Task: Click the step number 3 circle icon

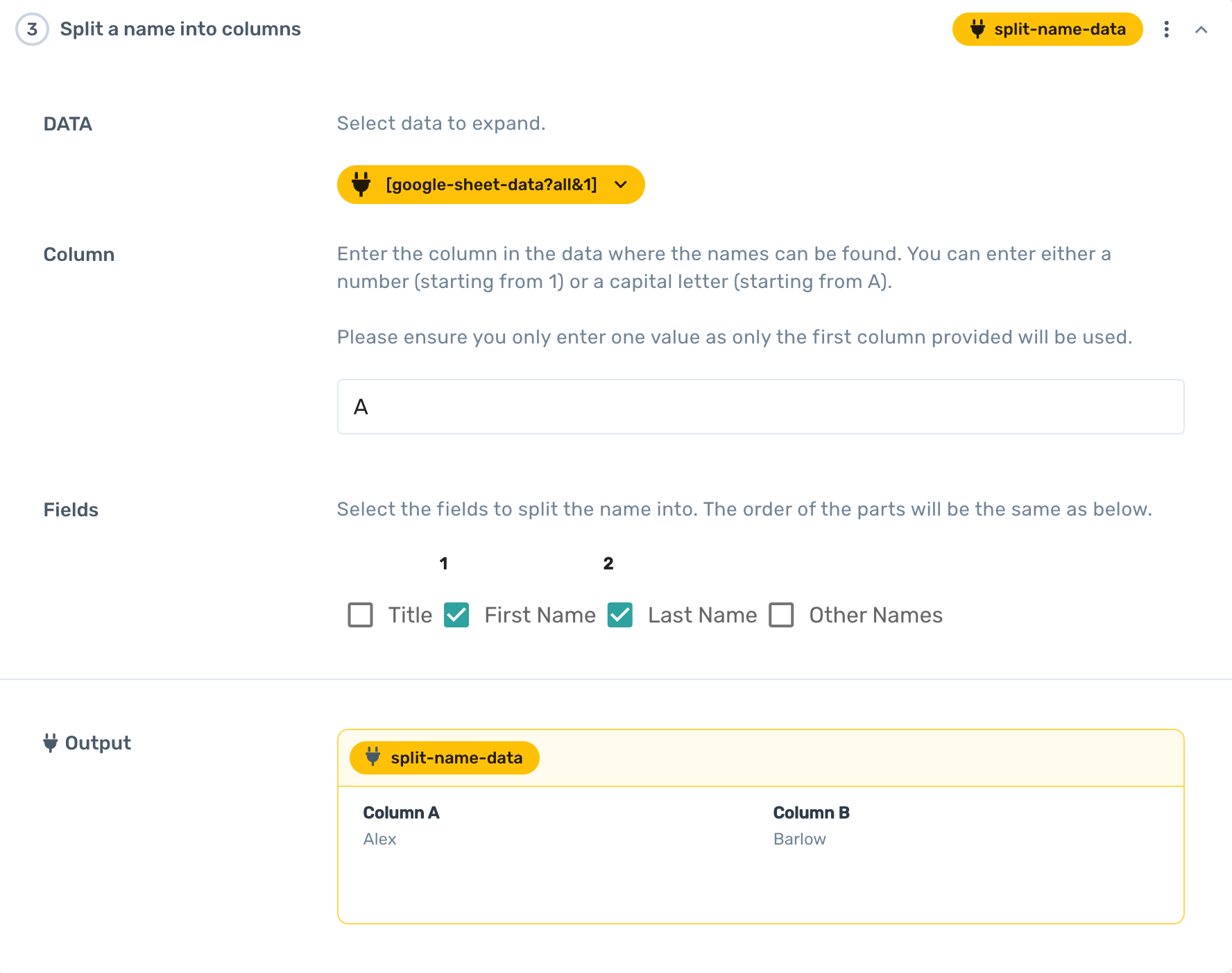Action: (32, 29)
